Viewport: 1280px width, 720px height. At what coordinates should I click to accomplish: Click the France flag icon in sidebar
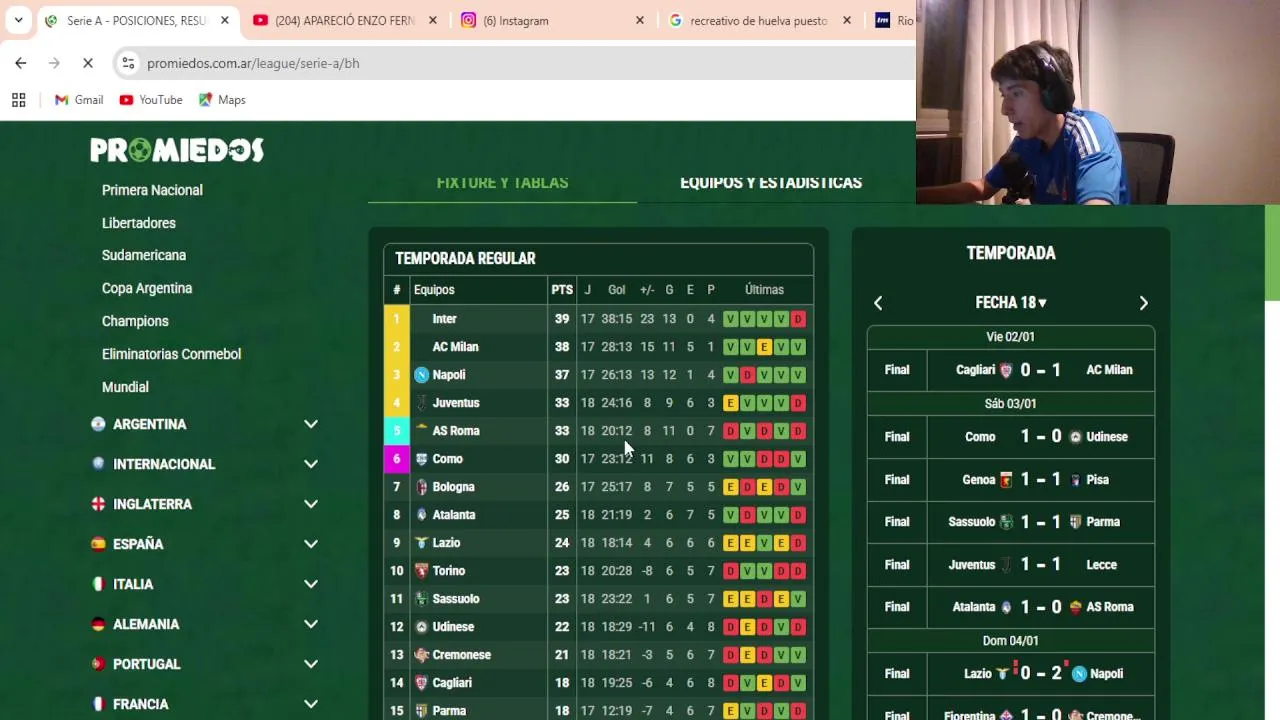click(98, 704)
